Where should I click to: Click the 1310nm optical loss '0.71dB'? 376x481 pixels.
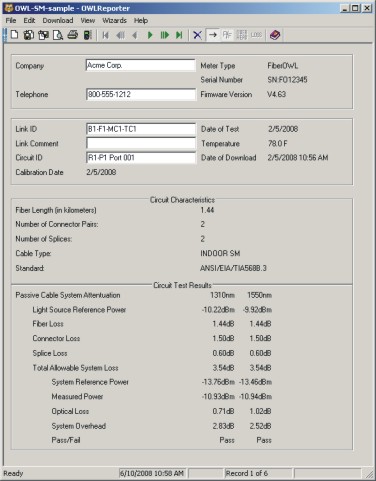coord(223,411)
